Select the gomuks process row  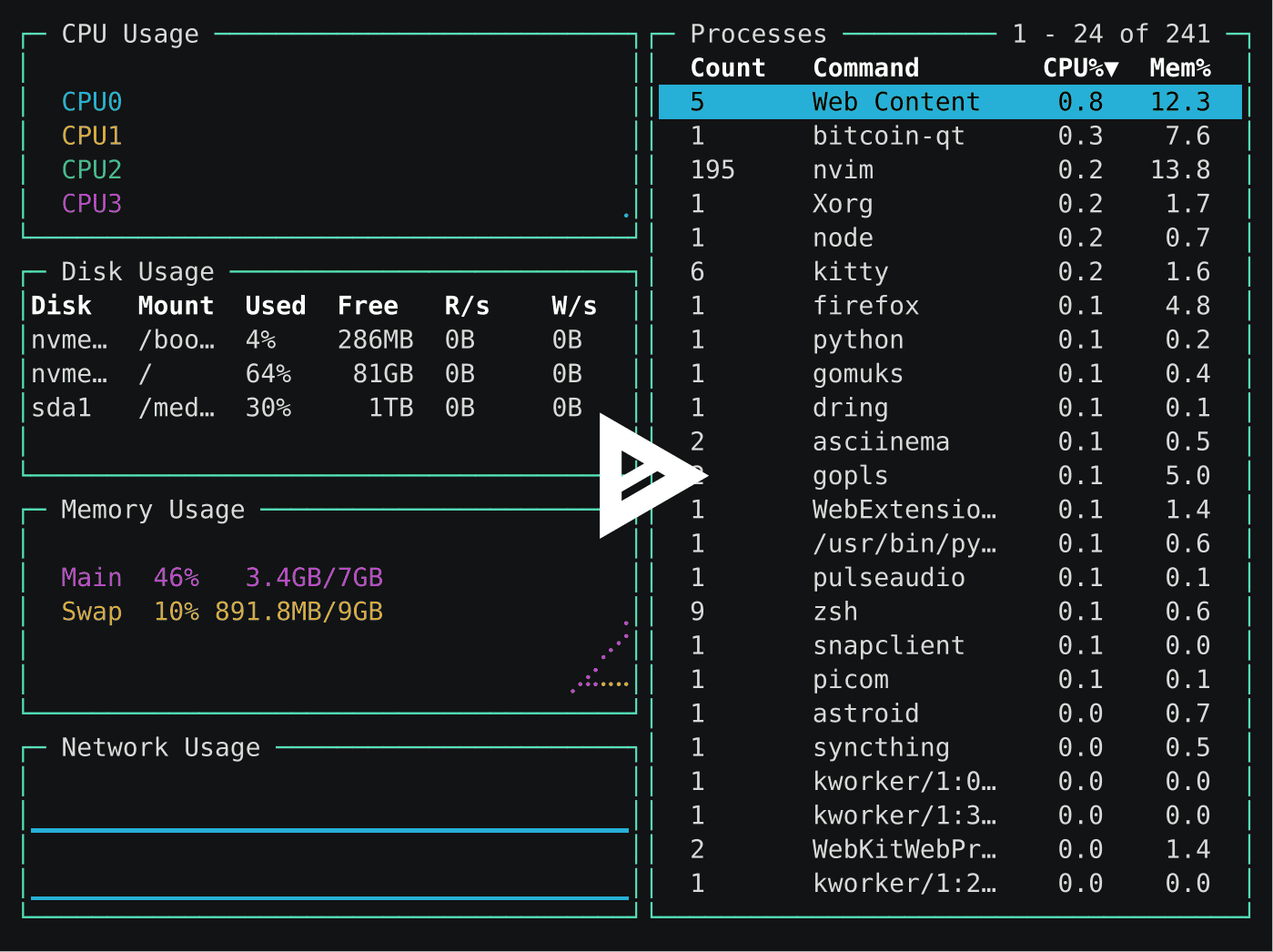[x=950, y=373]
